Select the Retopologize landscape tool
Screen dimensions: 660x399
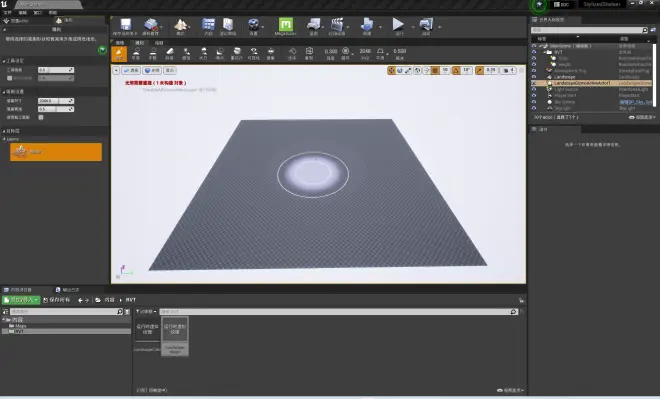pyautogui.click(x=237, y=53)
